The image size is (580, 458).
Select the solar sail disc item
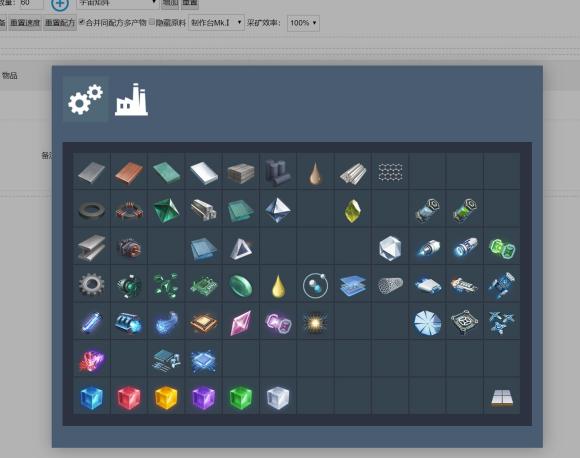pyautogui.click(x=427, y=323)
